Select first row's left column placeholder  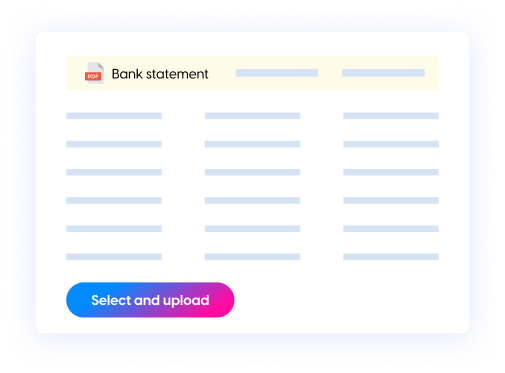tap(114, 116)
